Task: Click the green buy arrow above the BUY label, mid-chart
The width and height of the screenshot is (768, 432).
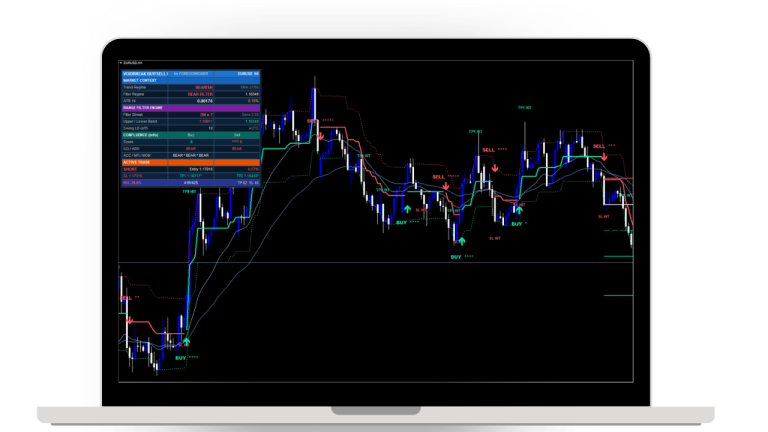Action: (407, 209)
